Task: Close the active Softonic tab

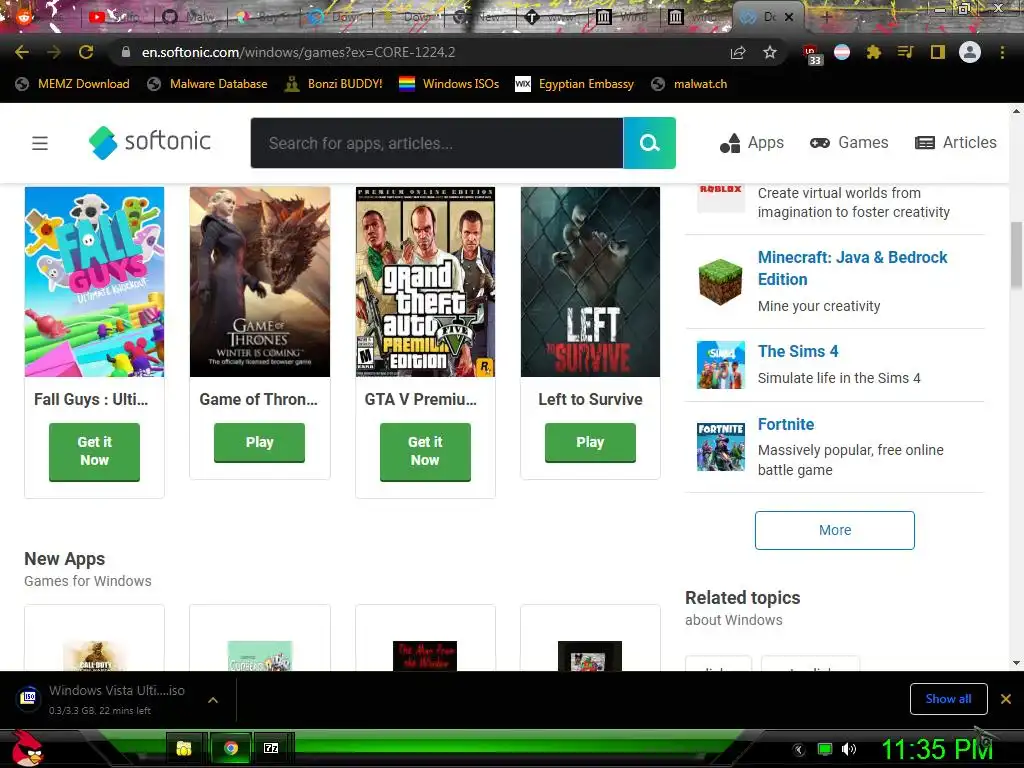Action: click(789, 17)
